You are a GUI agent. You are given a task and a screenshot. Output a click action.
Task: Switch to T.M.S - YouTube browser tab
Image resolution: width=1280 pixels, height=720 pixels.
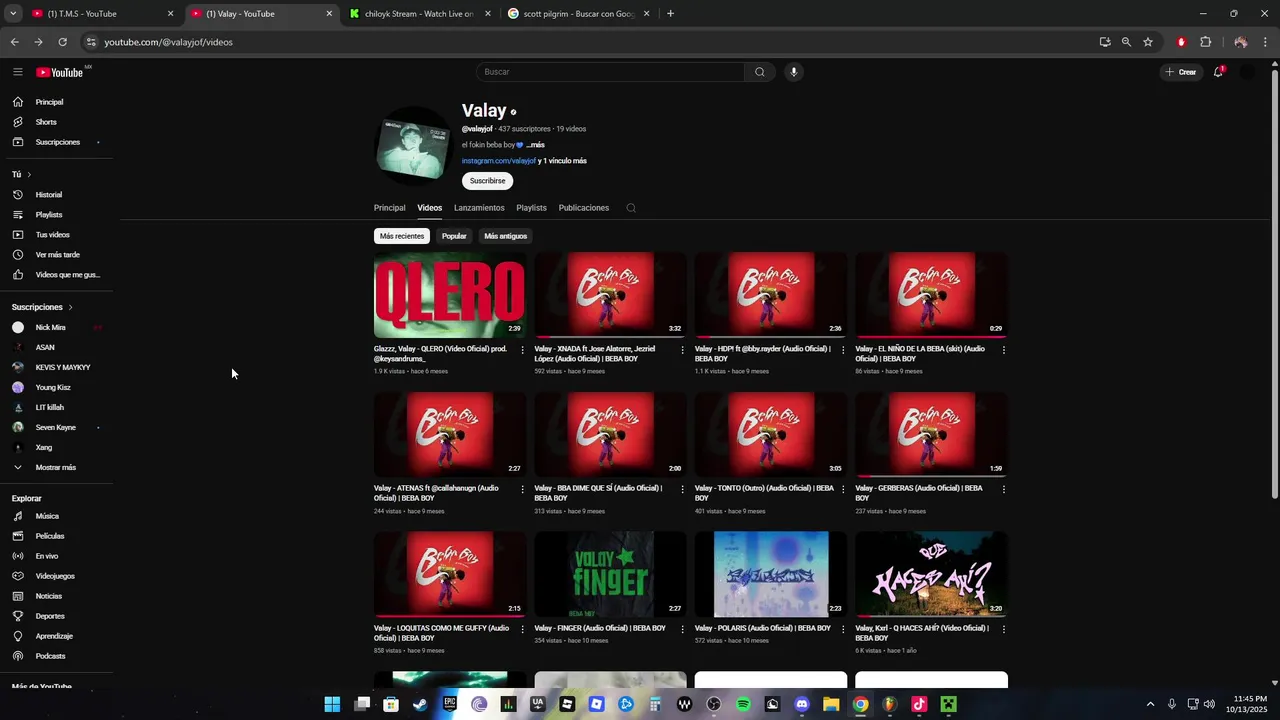point(102,14)
